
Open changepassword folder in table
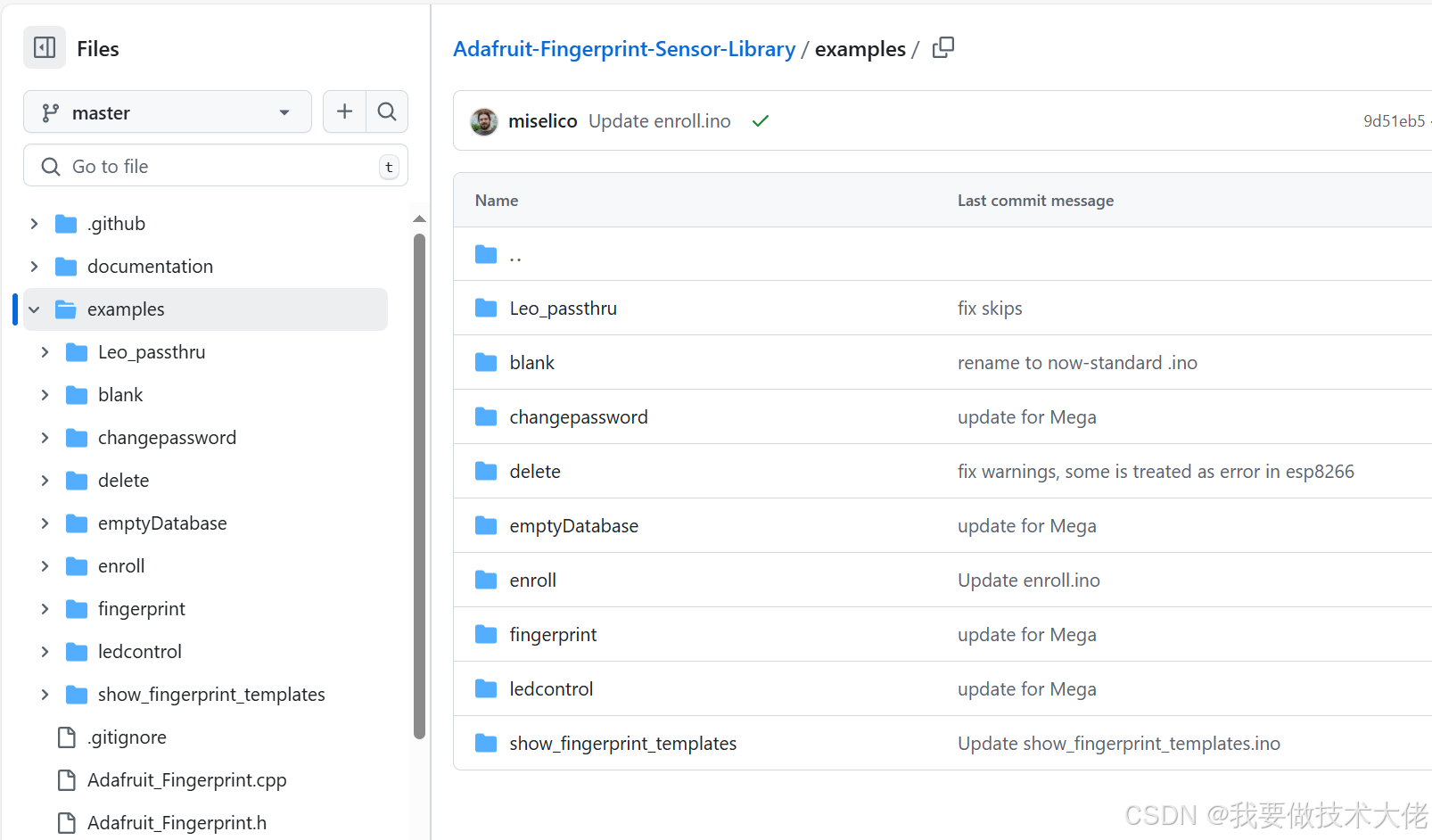pos(579,417)
